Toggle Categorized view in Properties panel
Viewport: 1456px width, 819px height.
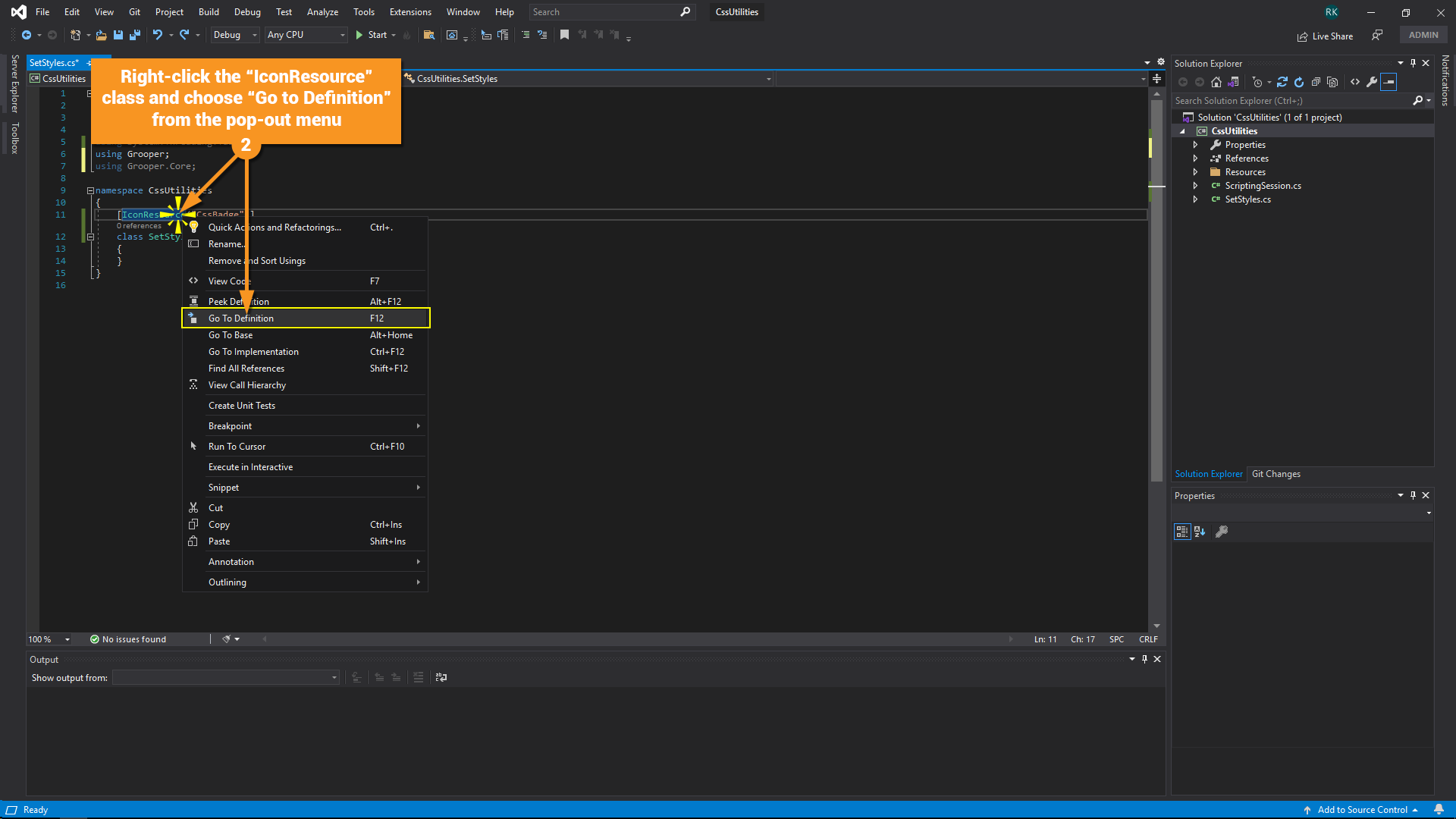click(1181, 532)
